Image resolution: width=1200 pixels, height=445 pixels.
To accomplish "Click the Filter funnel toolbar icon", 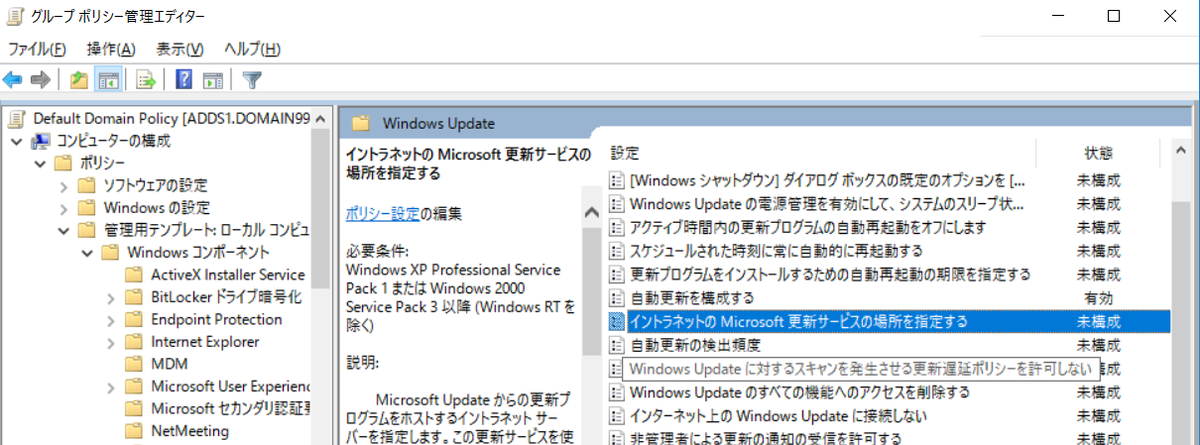I will click(x=252, y=80).
